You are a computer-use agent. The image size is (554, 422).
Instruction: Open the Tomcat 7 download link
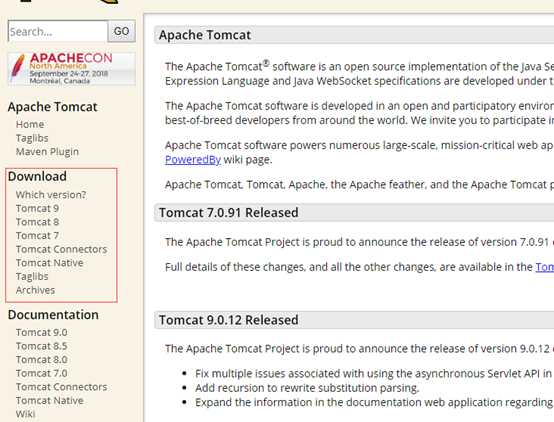pyautogui.click(x=37, y=236)
